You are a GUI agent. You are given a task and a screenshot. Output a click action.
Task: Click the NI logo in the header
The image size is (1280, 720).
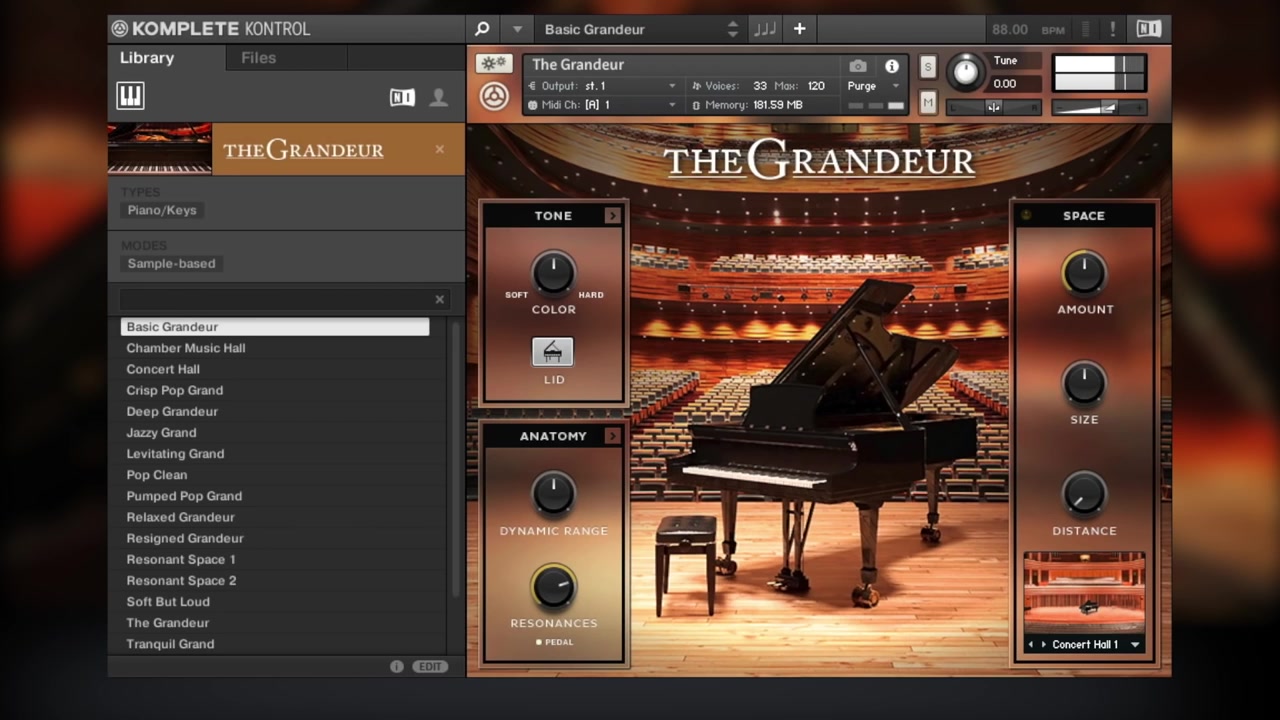pyautogui.click(x=1149, y=29)
